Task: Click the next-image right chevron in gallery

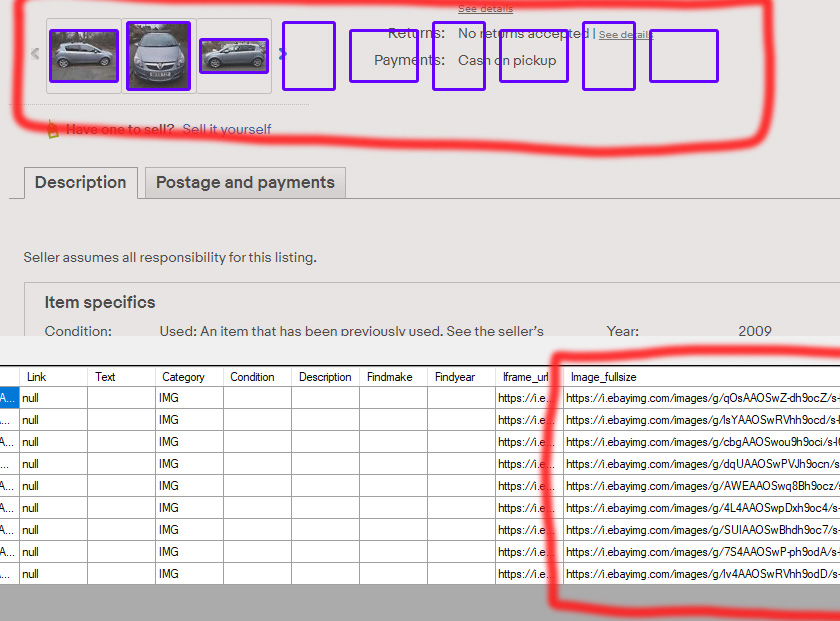Action: click(284, 54)
